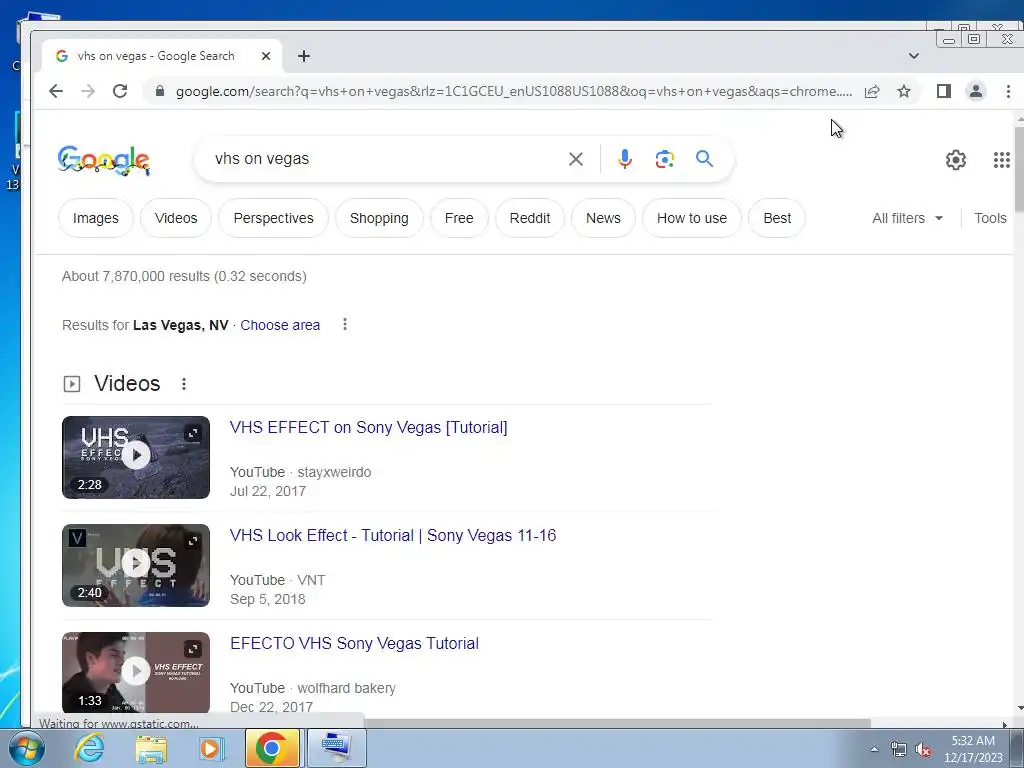Play the 2:40 VNT video thumbnail
The height and width of the screenshot is (768, 1024).
click(x=136, y=566)
